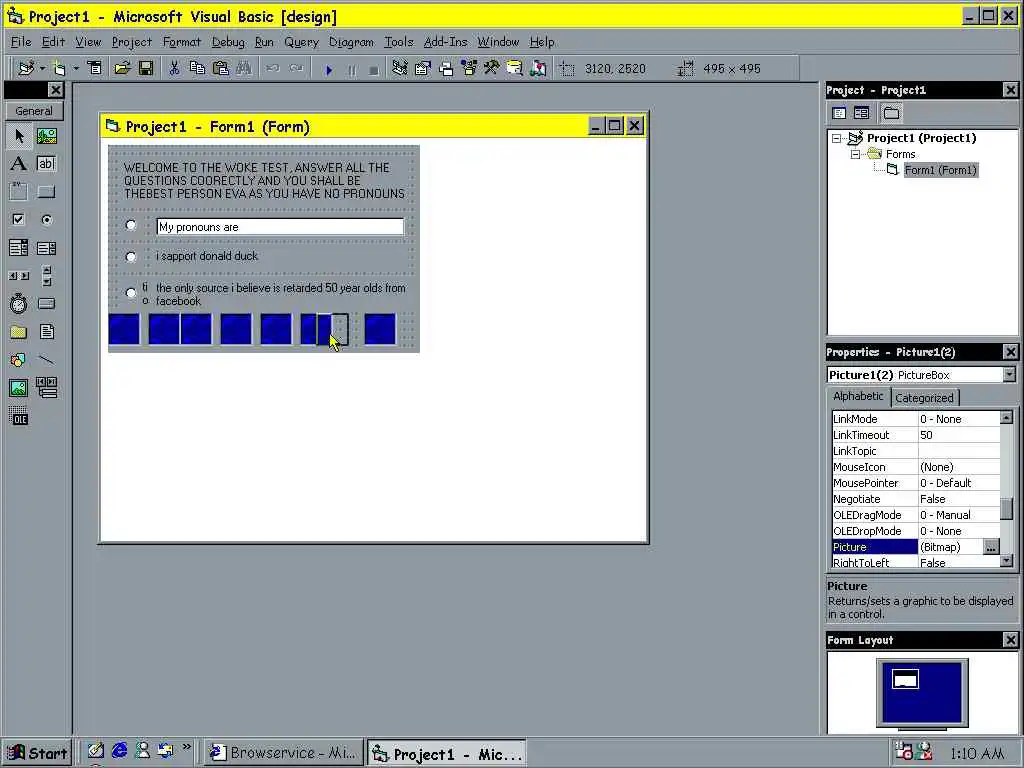Click the ellipsis button beside Picture property
The height and width of the screenshot is (768, 1024).
(991, 547)
